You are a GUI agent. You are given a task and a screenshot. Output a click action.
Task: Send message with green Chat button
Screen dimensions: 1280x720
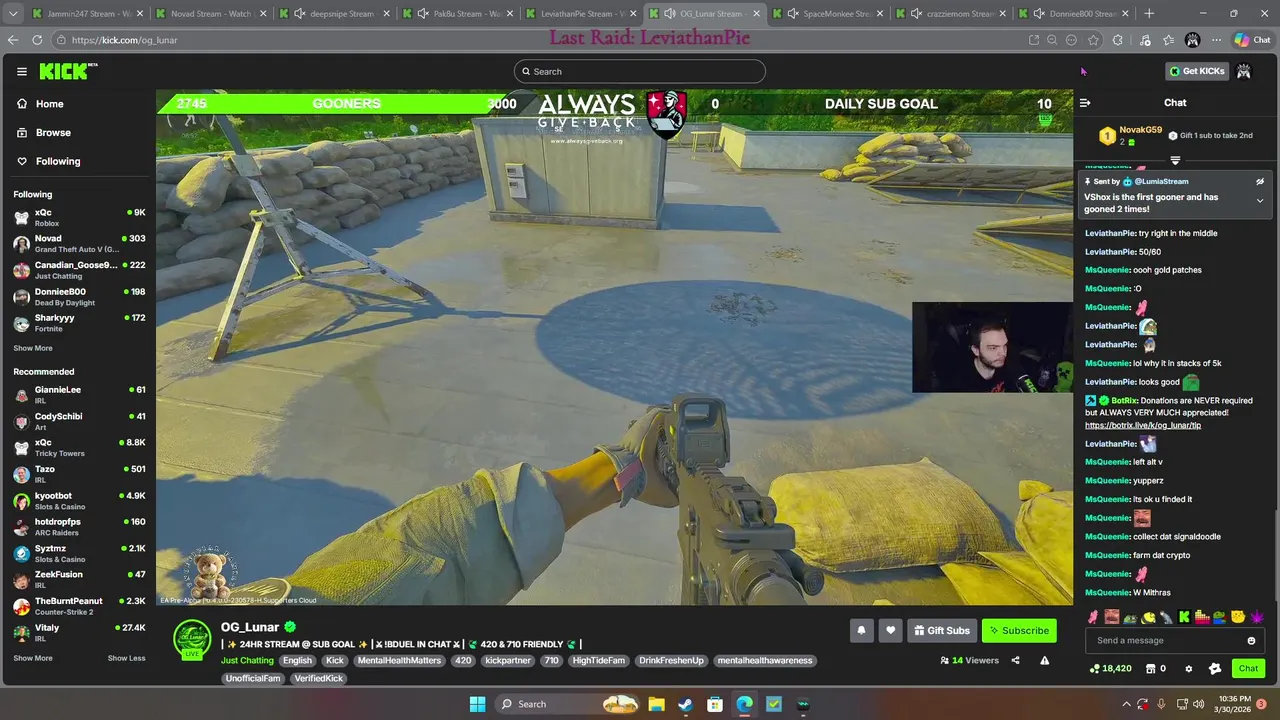1248,669
